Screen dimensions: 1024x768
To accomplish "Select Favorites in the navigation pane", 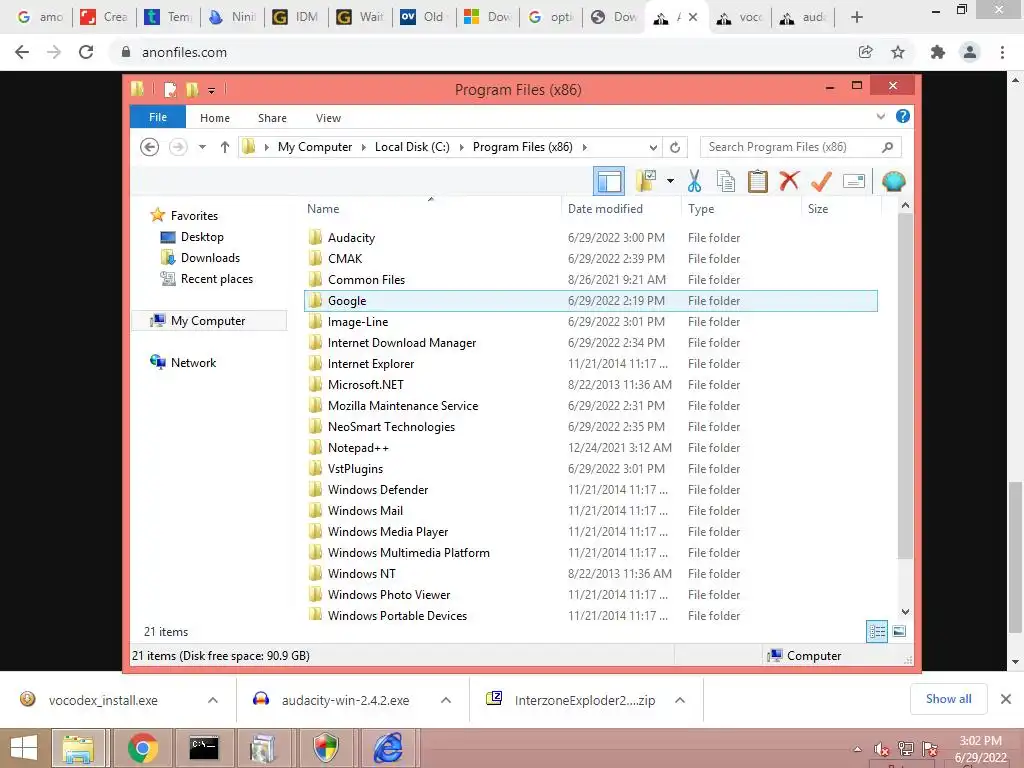I will click(x=194, y=216).
